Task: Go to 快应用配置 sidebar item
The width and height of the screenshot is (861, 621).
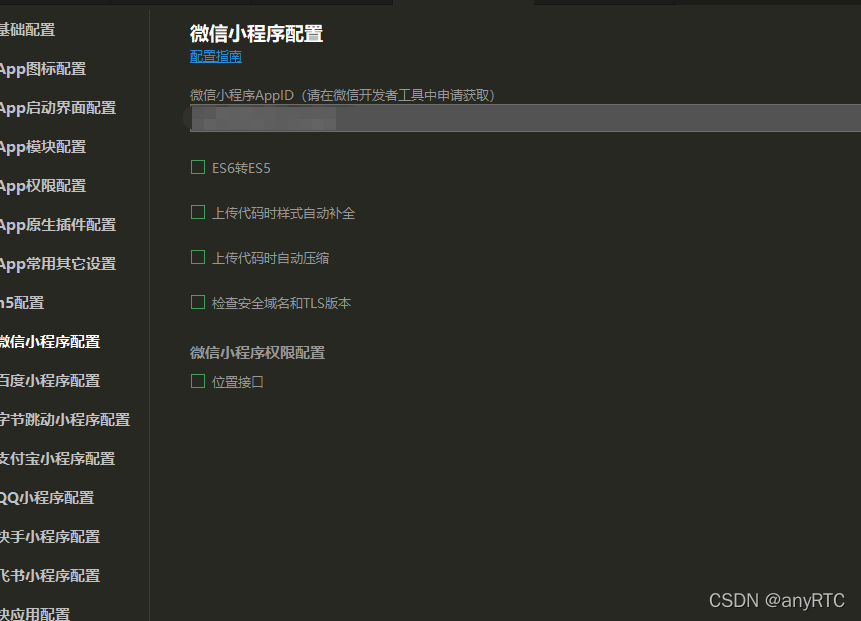Action: 35,614
